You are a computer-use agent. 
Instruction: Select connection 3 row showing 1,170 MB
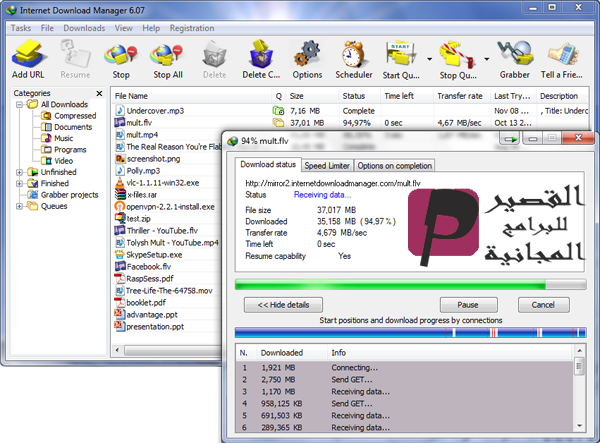click(x=405, y=392)
